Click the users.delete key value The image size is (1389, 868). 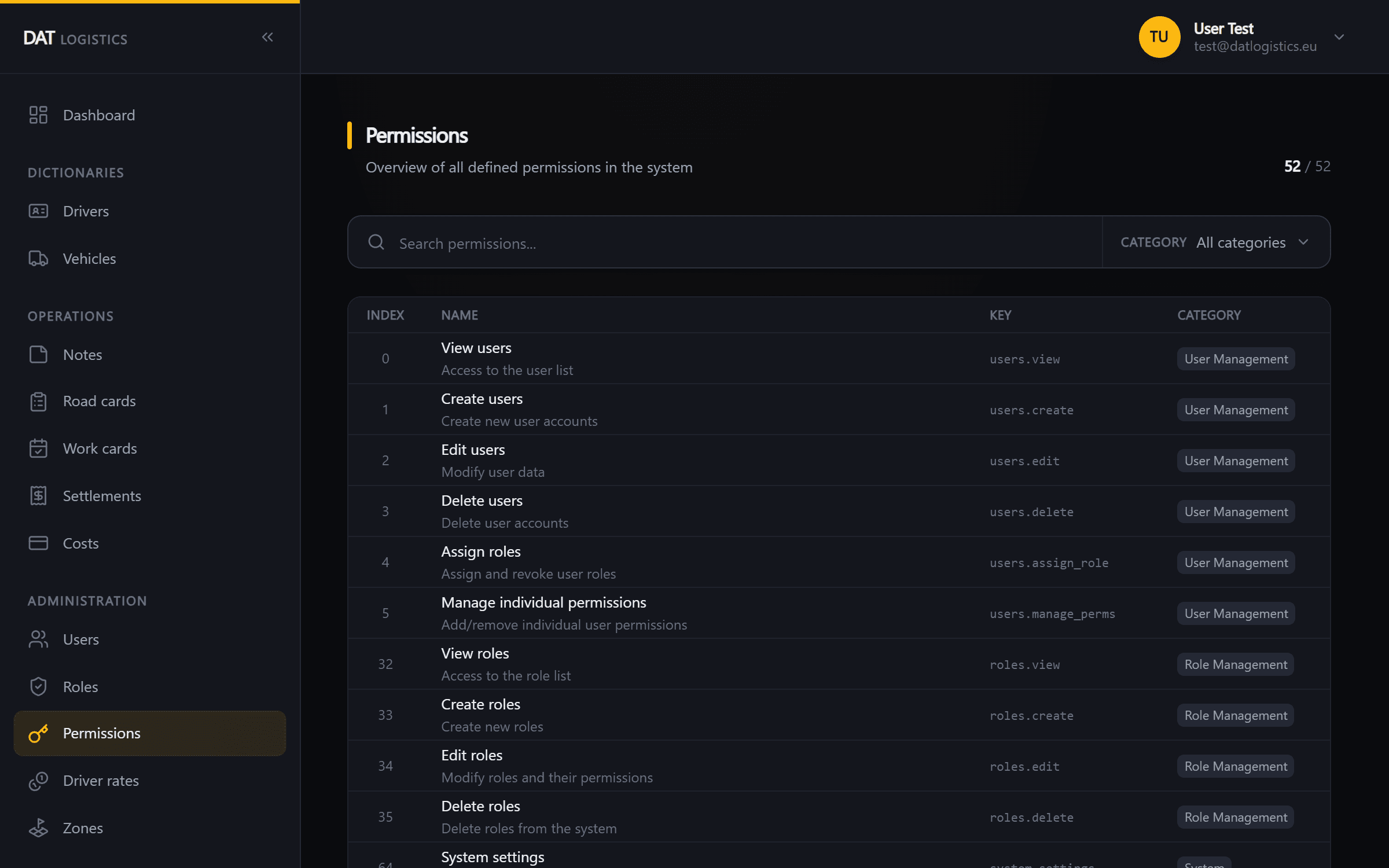(x=1031, y=512)
